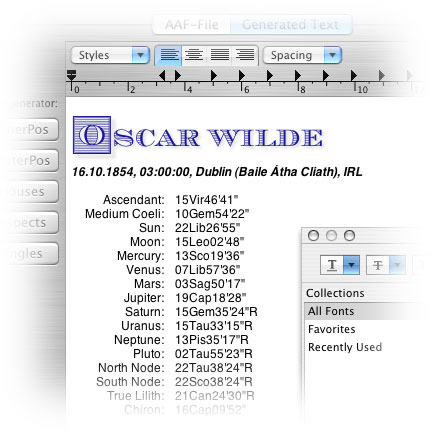Click South Node value 22Sco38'24"R
The image size is (432, 433).
pos(213,382)
